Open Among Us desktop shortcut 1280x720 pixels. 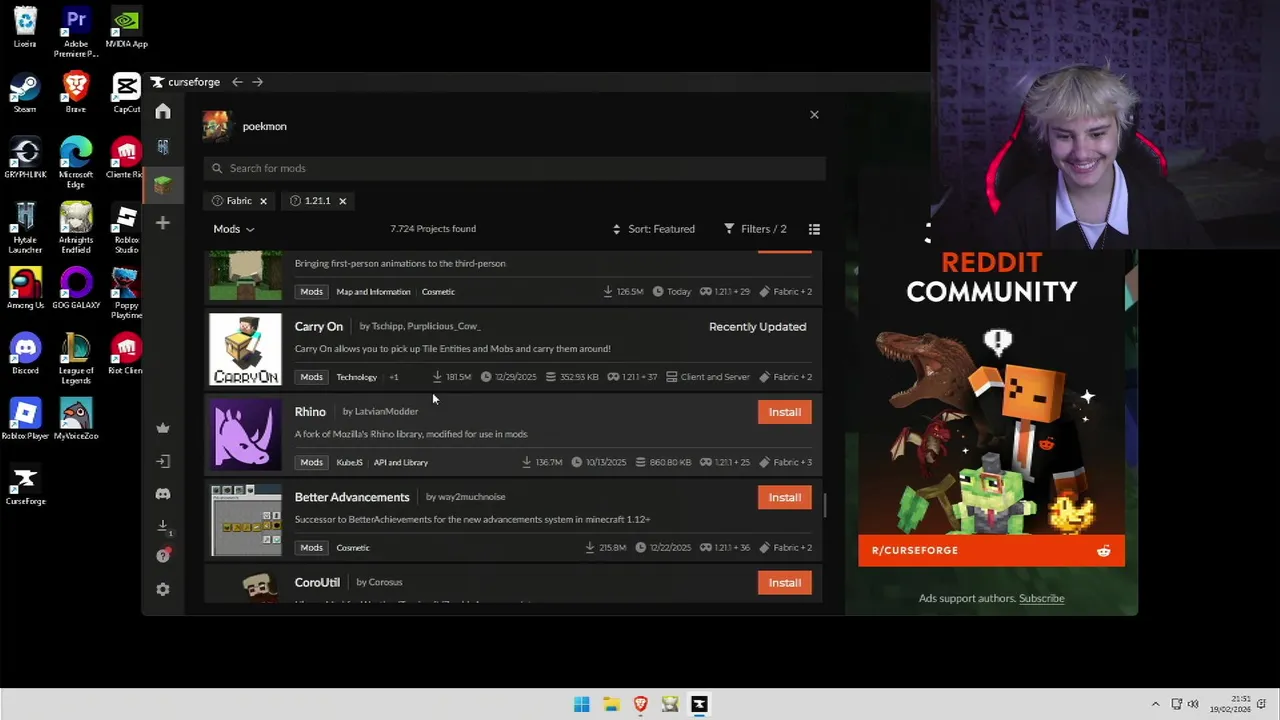[25, 288]
